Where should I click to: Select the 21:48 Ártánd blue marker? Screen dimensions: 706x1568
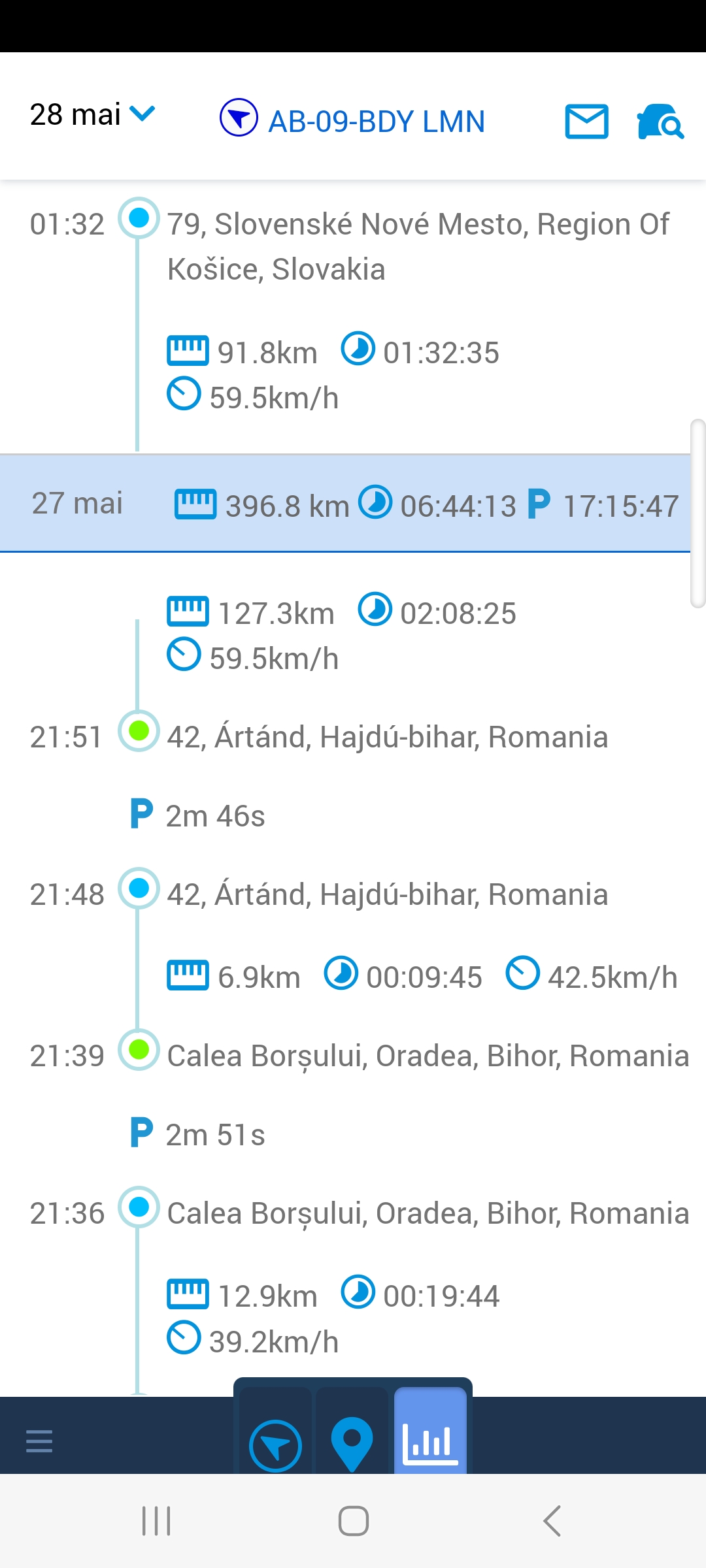(x=139, y=888)
